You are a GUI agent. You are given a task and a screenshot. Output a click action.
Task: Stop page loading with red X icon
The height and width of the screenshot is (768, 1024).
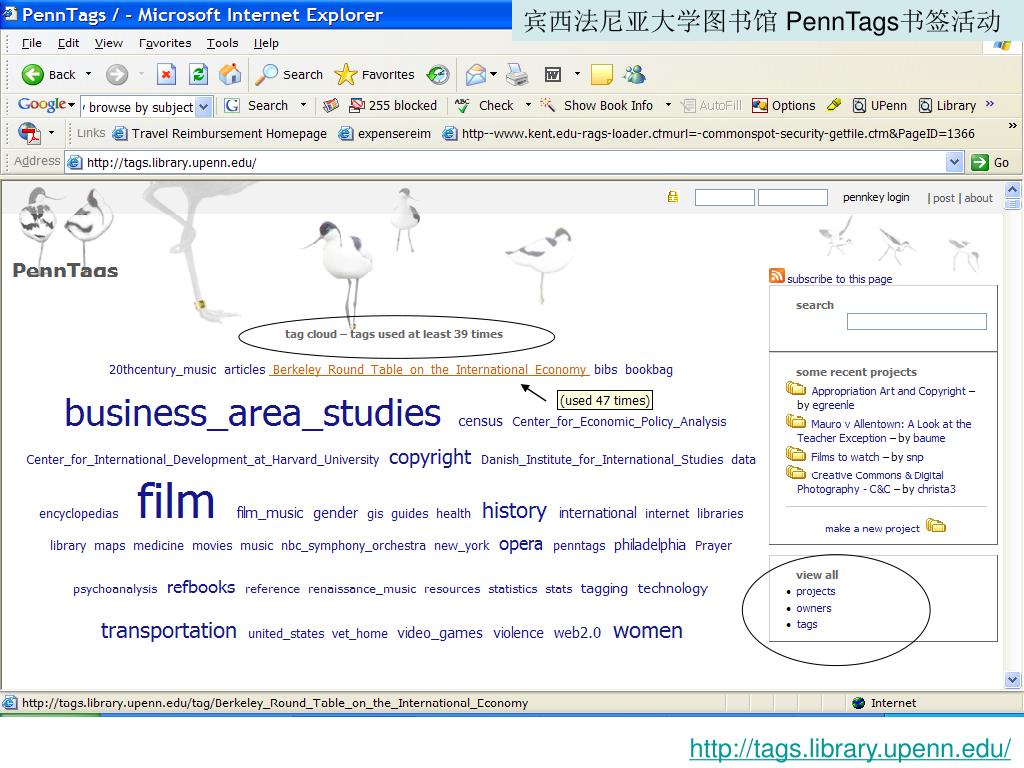167,74
